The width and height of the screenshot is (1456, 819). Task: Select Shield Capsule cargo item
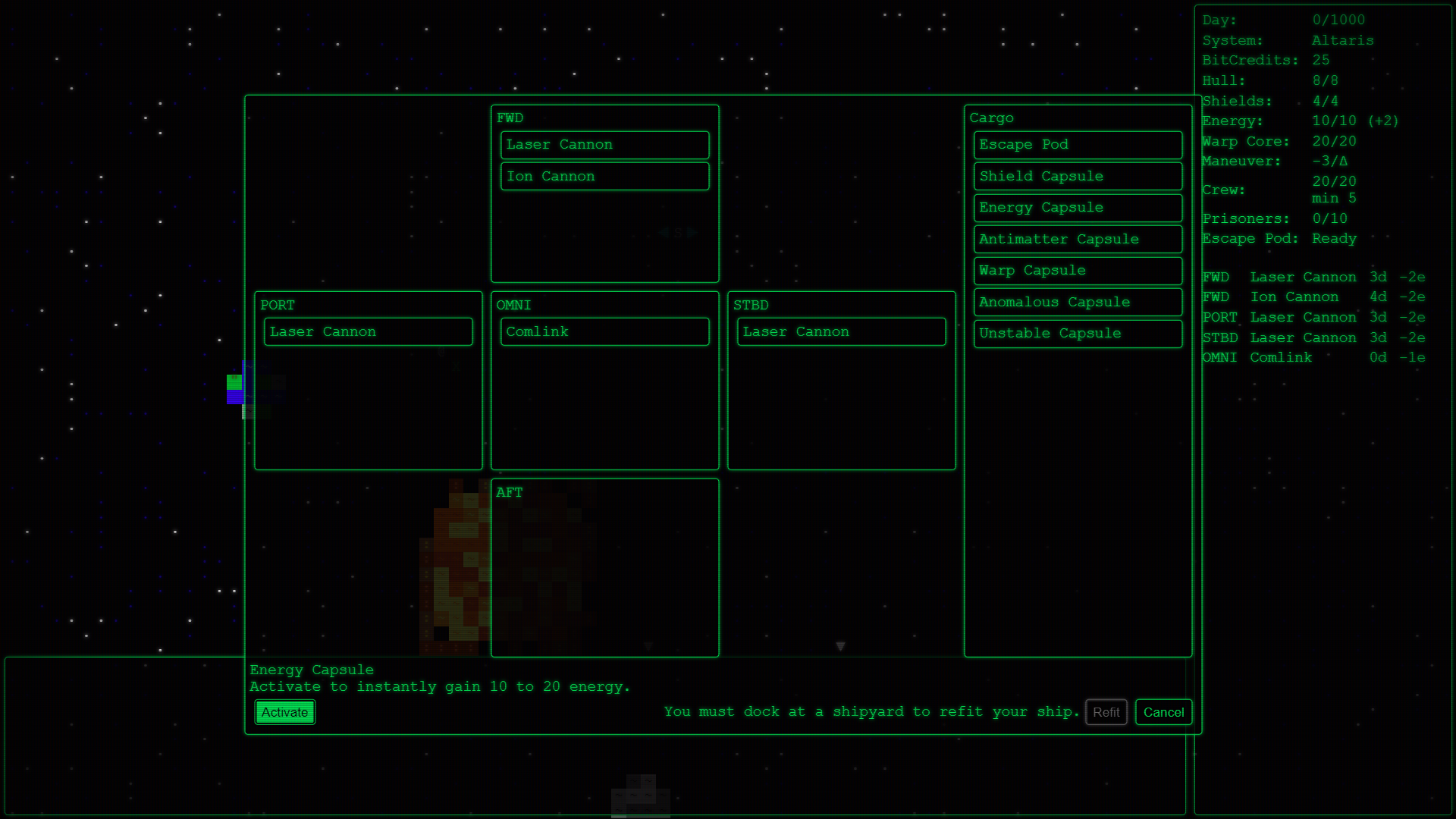coord(1078,176)
